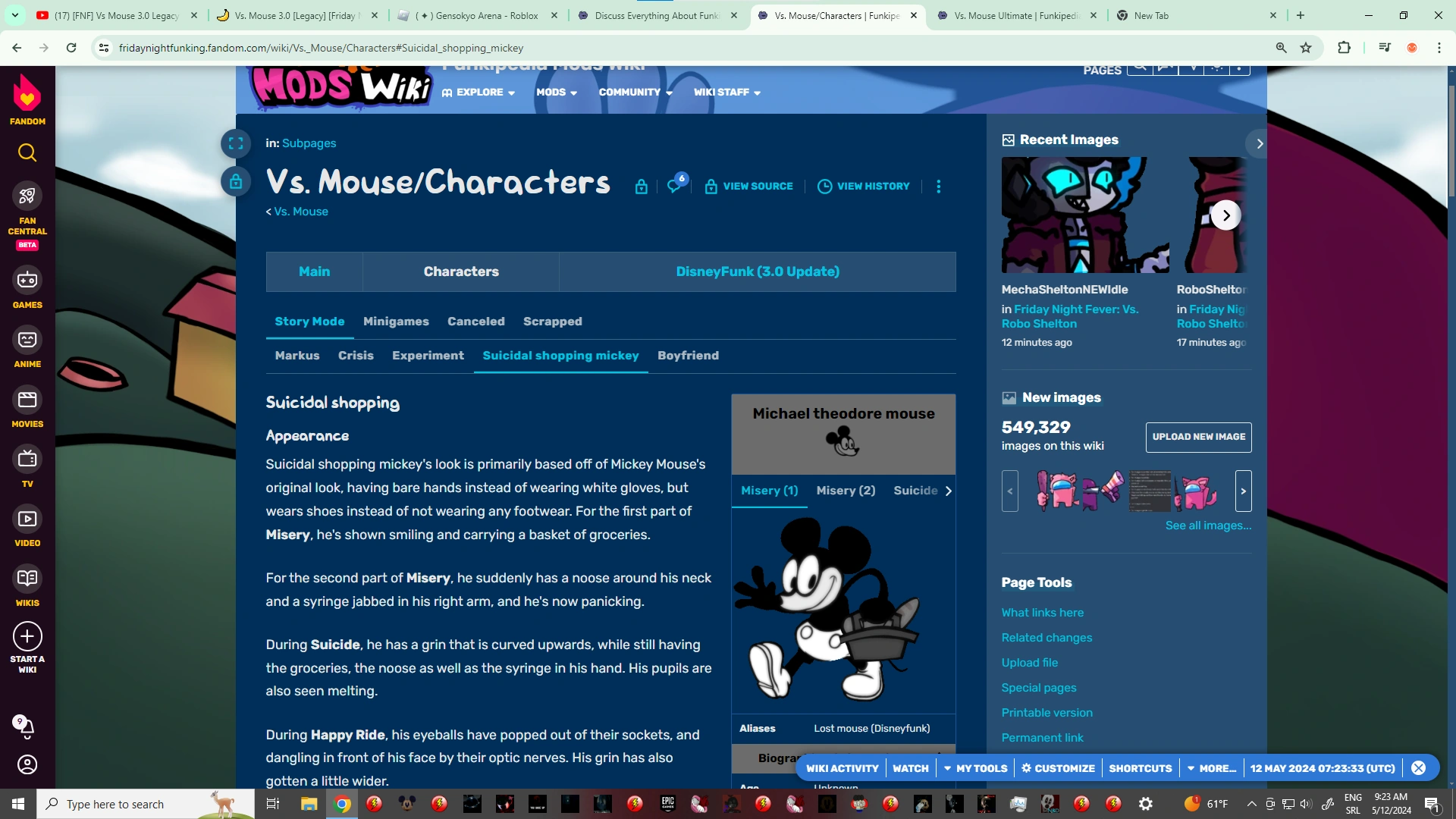Click the Anime sidebar icon
The height and width of the screenshot is (819, 1456).
(27, 340)
